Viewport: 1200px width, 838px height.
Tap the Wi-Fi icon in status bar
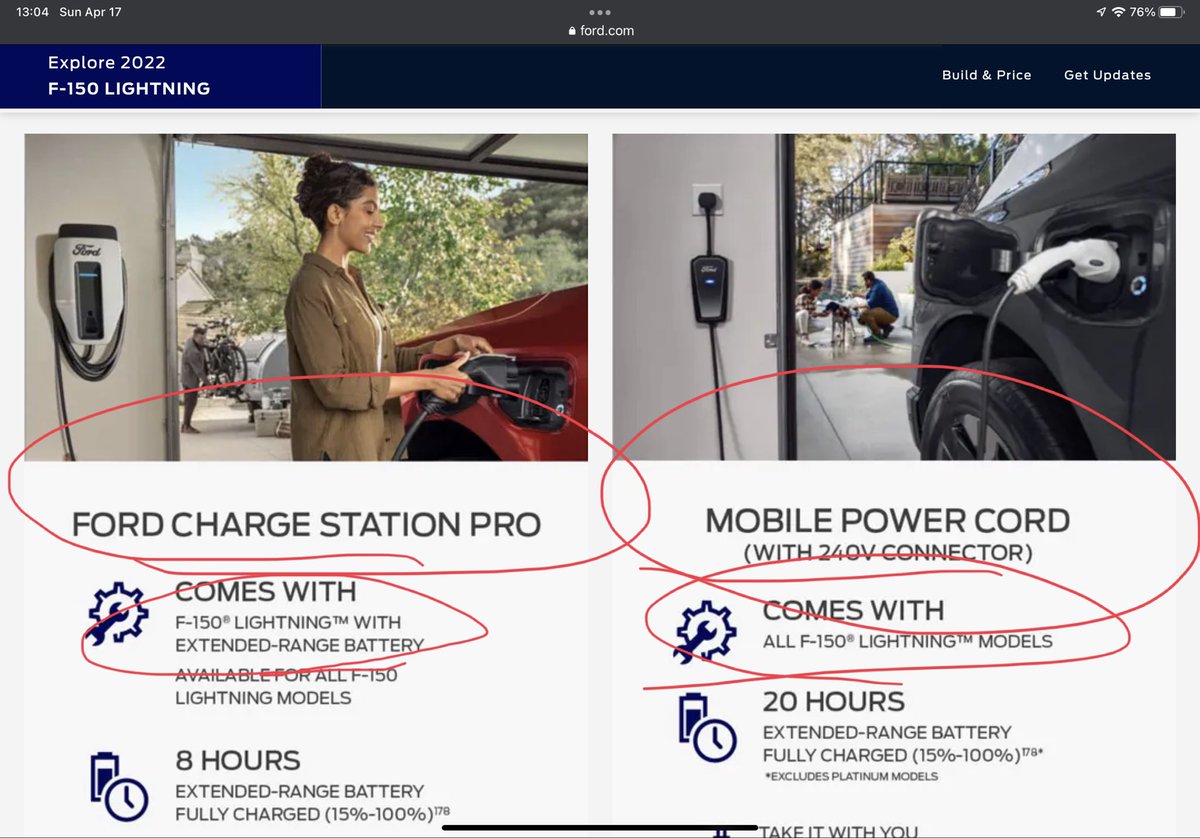(1118, 12)
